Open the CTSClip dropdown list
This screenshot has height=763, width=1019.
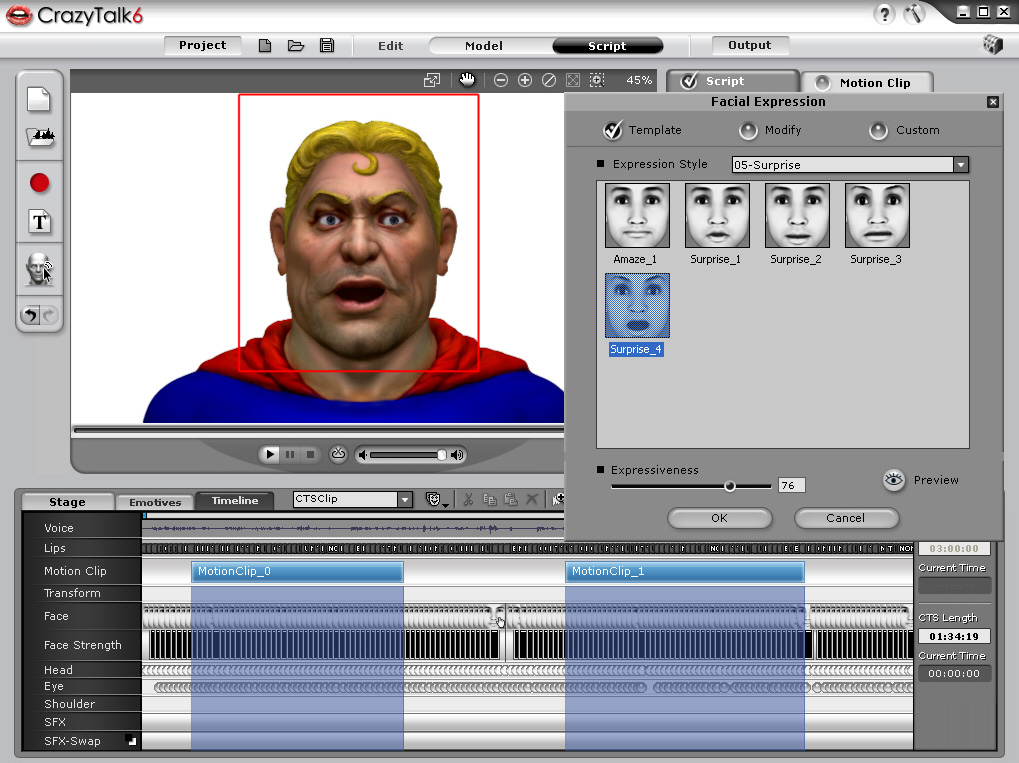point(405,499)
